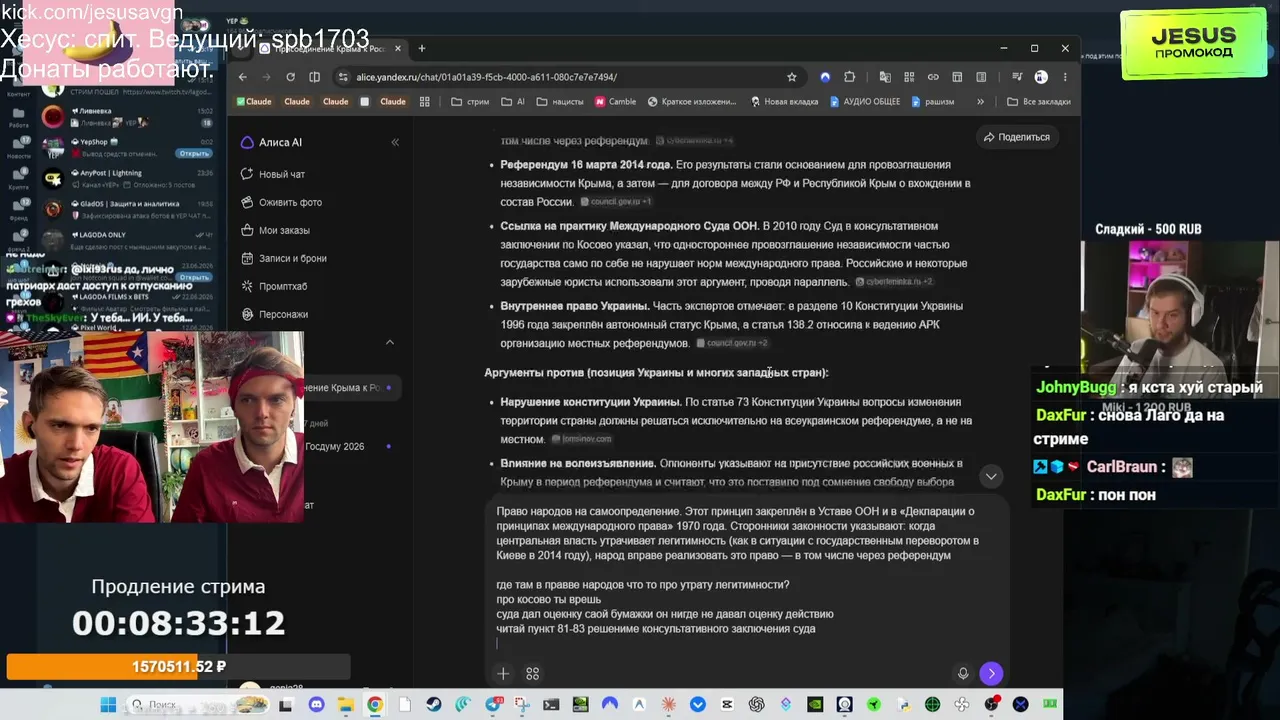Image resolution: width=1280 pixels, height=720 pixels.
Task: Click the send message arrow button
Action: click(x=991, y=673)
